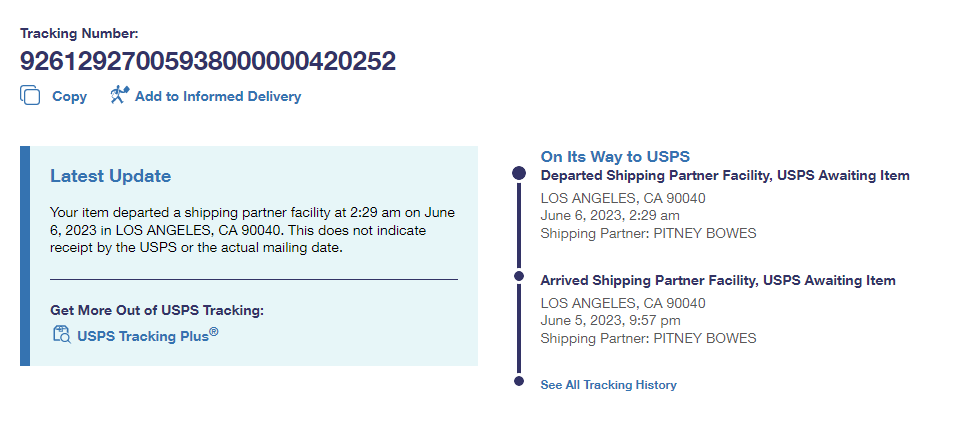
Task: Open Add to Informed Delivery link
Action: pos(217,97)
